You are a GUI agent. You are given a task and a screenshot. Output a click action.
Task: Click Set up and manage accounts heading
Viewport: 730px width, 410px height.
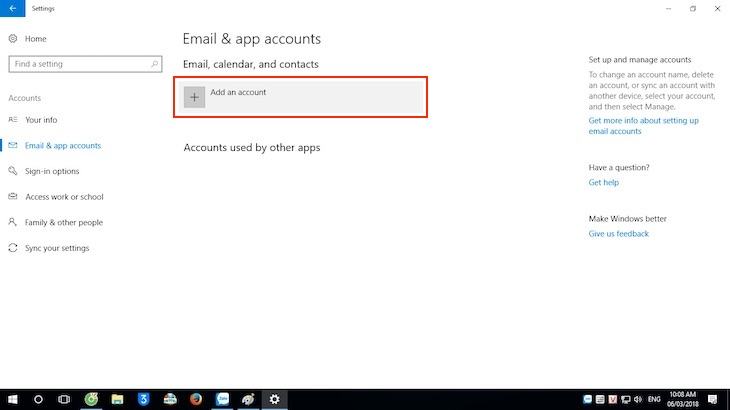click(640, 60)
